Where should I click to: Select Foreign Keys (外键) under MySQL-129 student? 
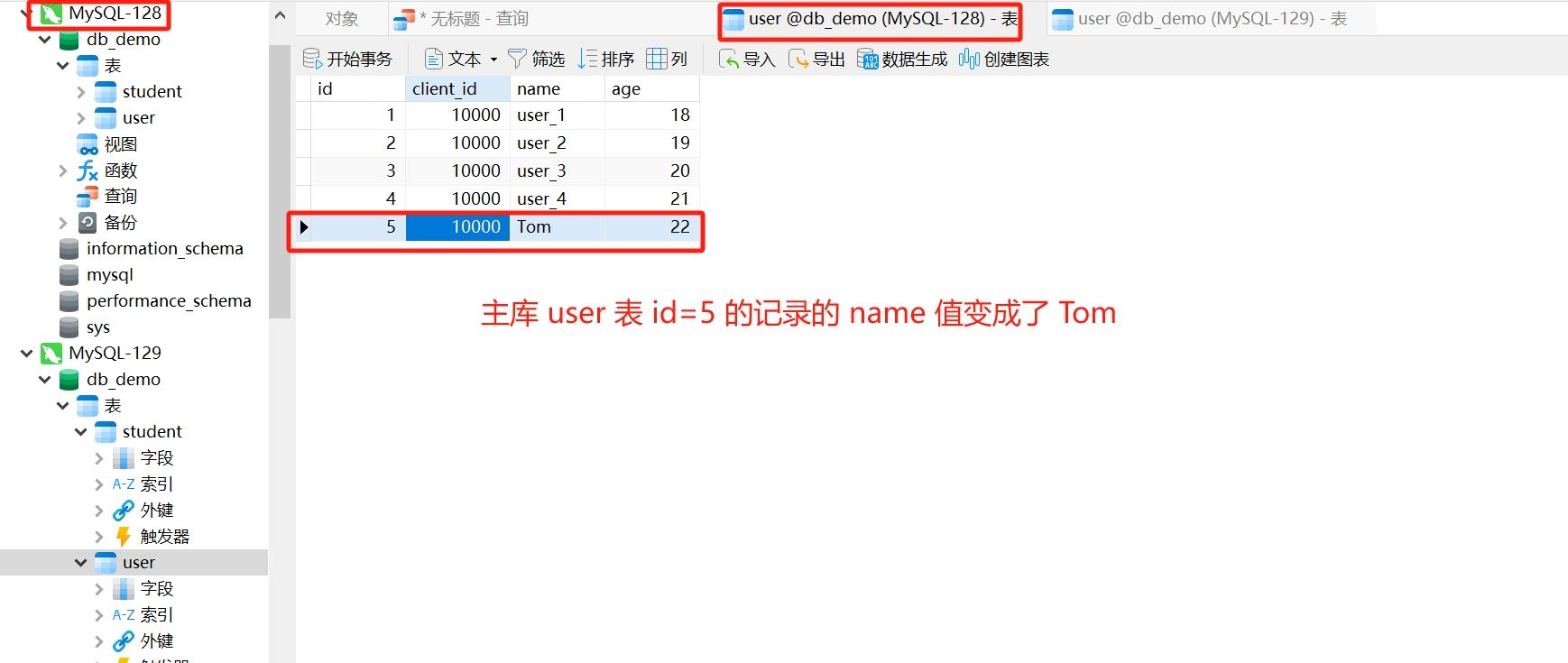(x=156, y=511)
